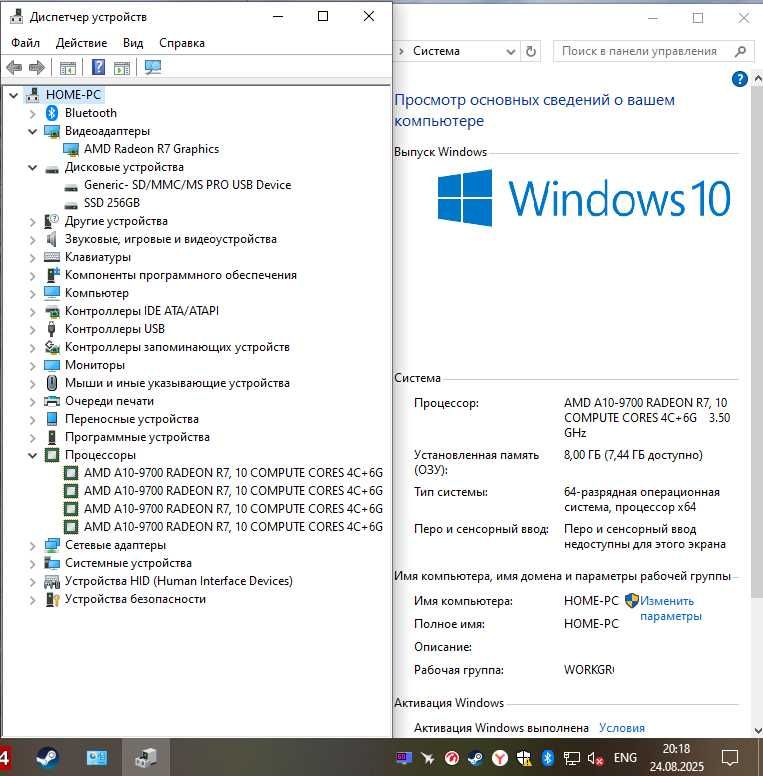Expand the Клавиатуры category

pos(33,257)
